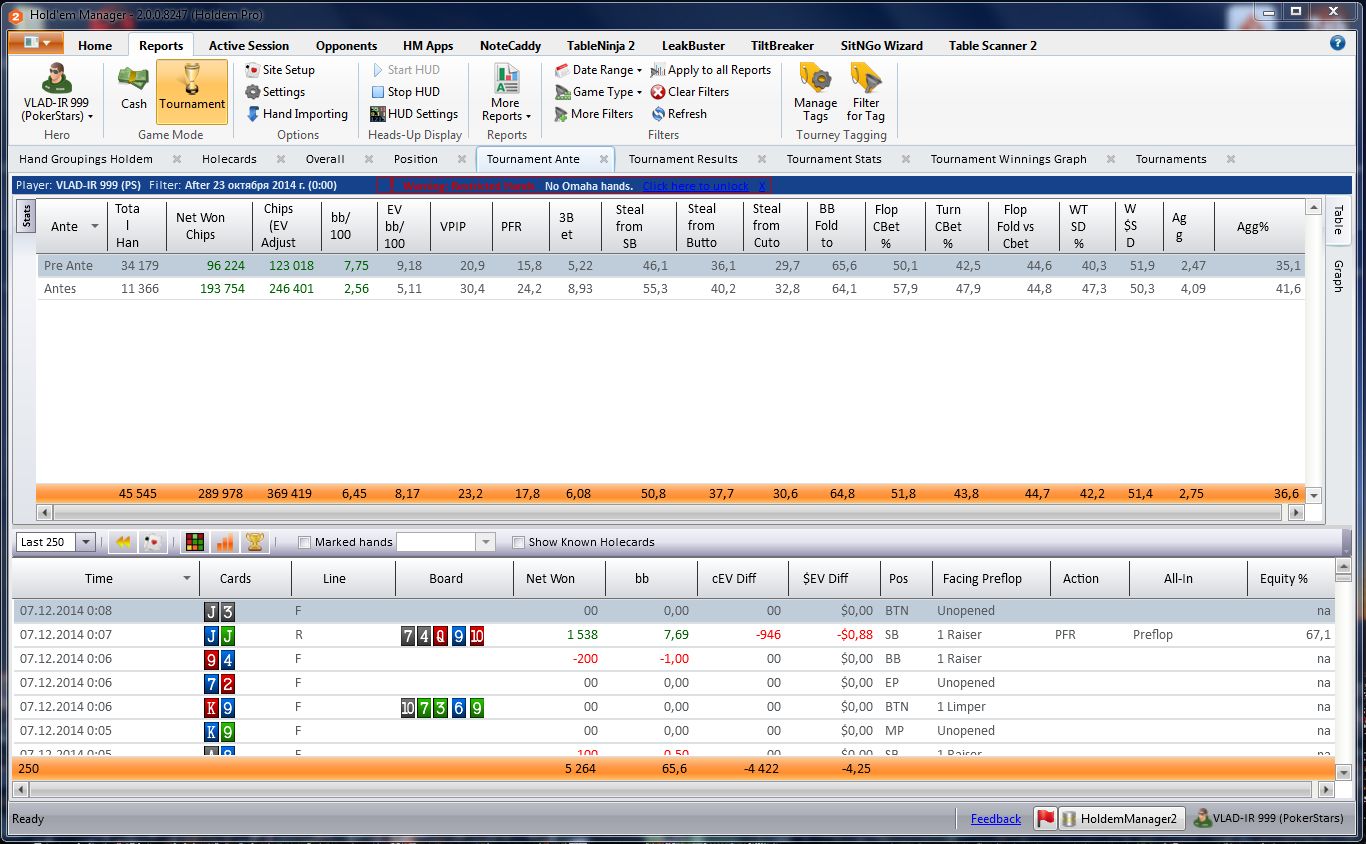The height and width of the screenshot is (844, 1366).
Task: Click the gold trophy icon in hands toolbar
Action: [x=255, y=542]
